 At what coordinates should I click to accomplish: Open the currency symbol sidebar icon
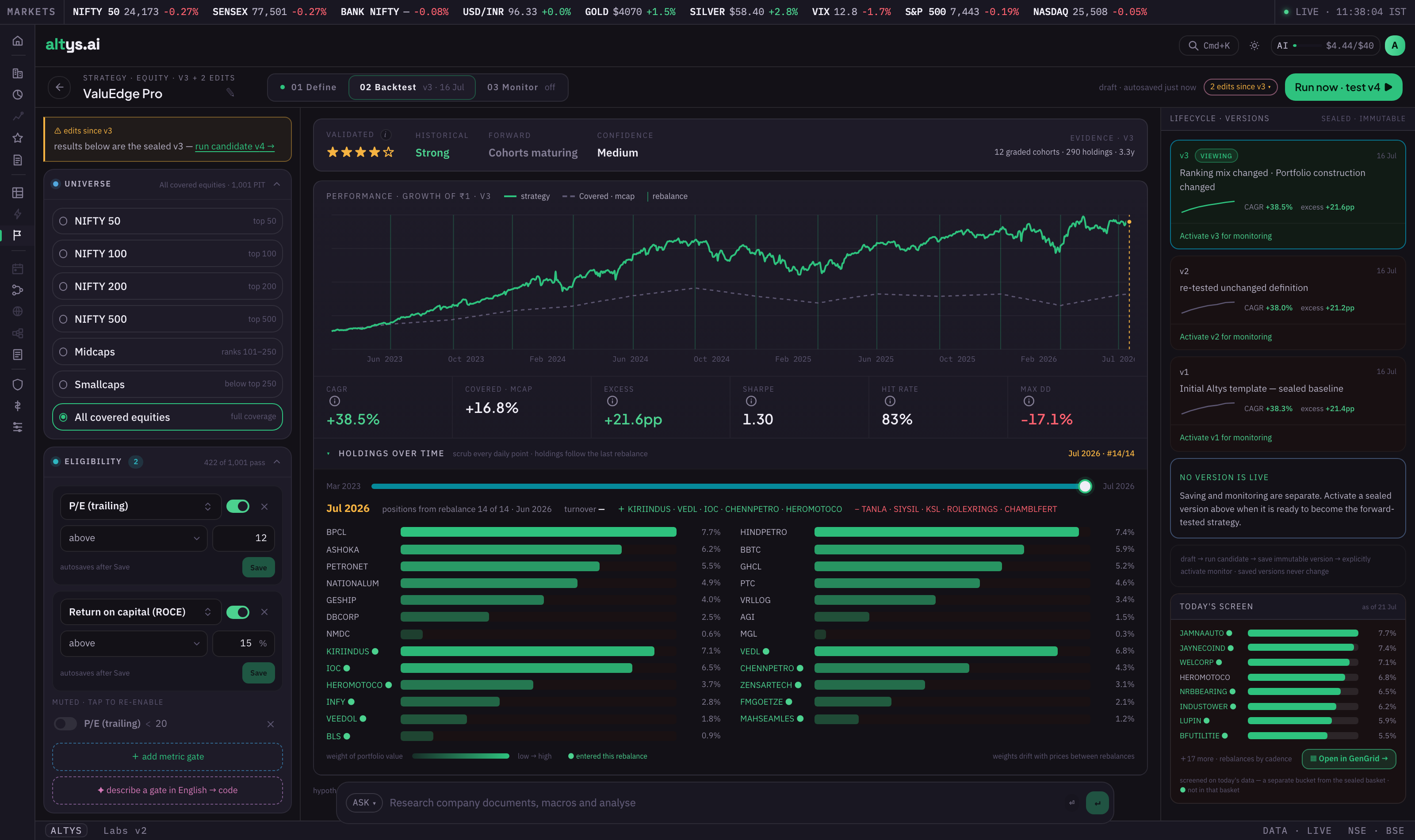tap(18, 406)
